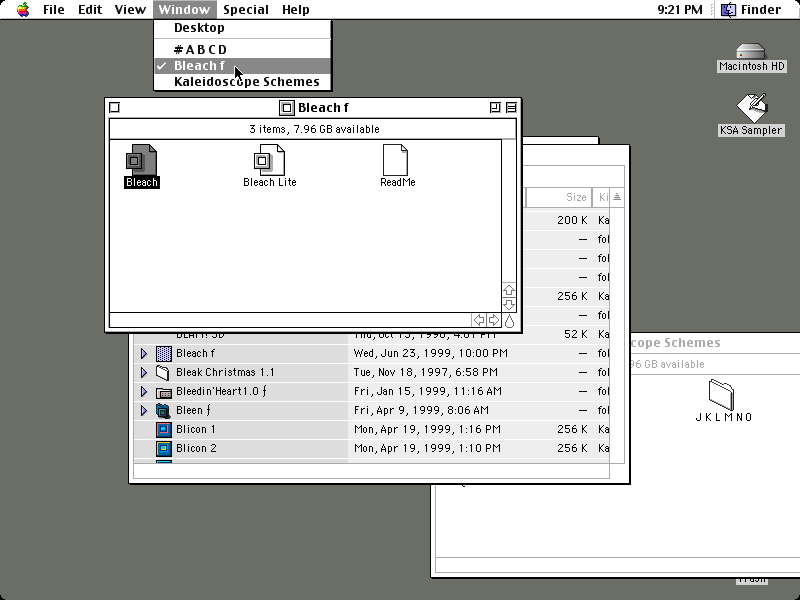Select the Bleach f folder icon in list

click(163, 354)
